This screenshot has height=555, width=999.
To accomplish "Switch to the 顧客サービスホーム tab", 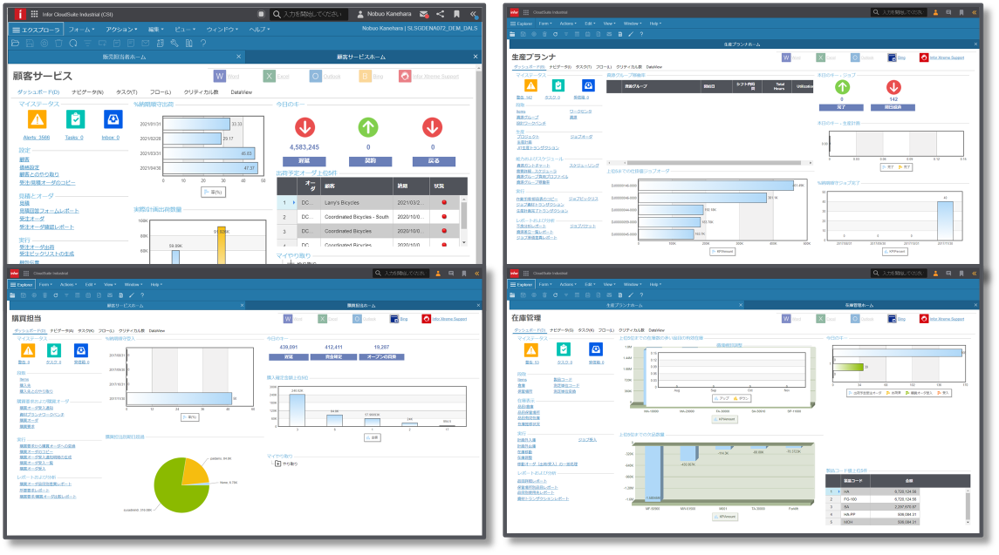I will 361,57.
